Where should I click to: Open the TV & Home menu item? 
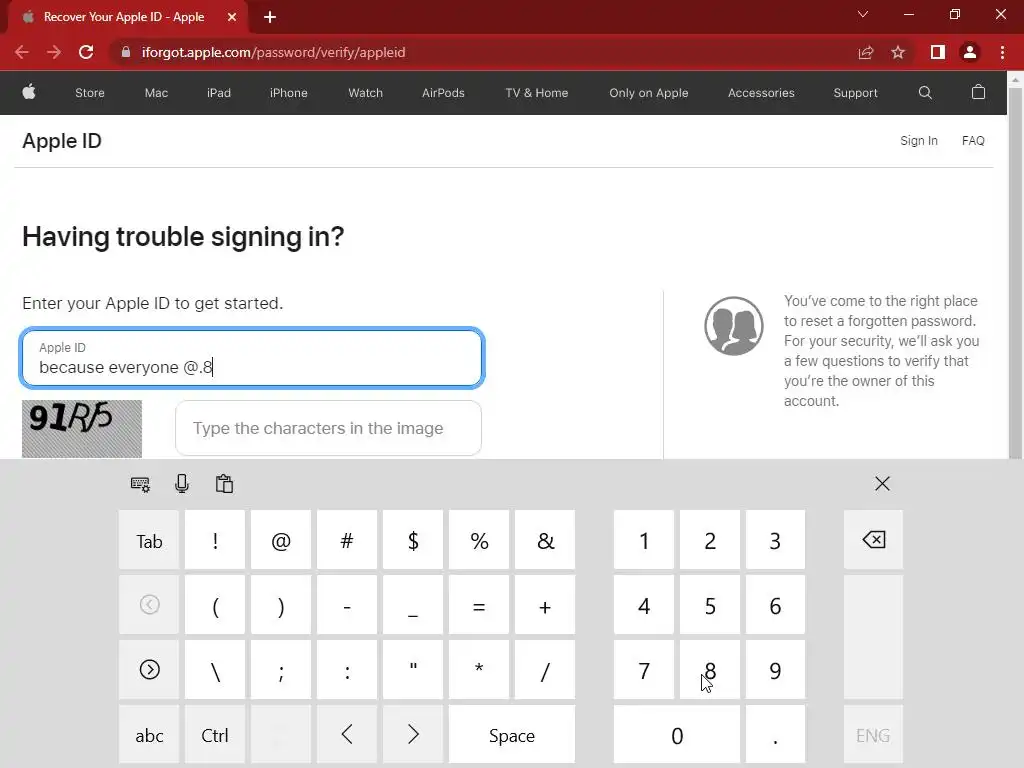537,93
